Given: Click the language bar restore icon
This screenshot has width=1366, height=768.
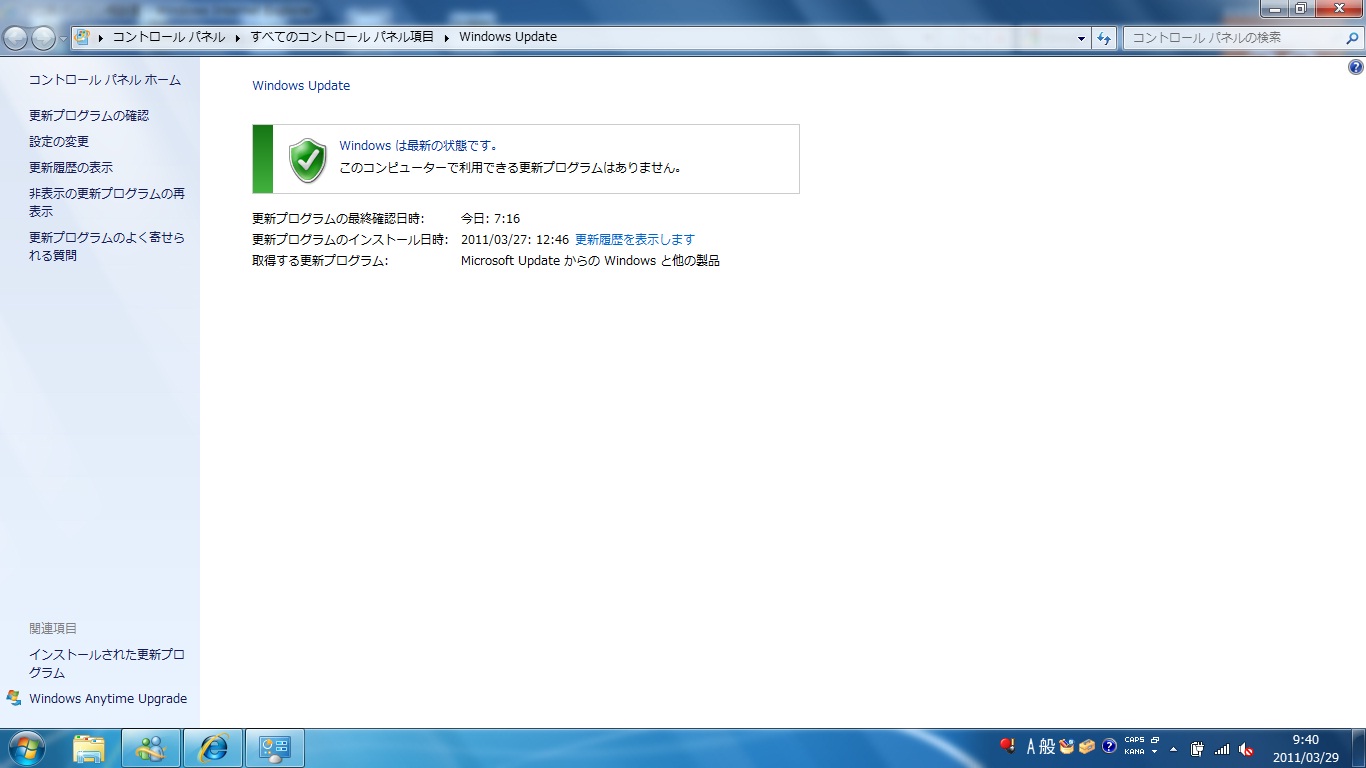Looking at the screenshot, I should point(1155,740).
